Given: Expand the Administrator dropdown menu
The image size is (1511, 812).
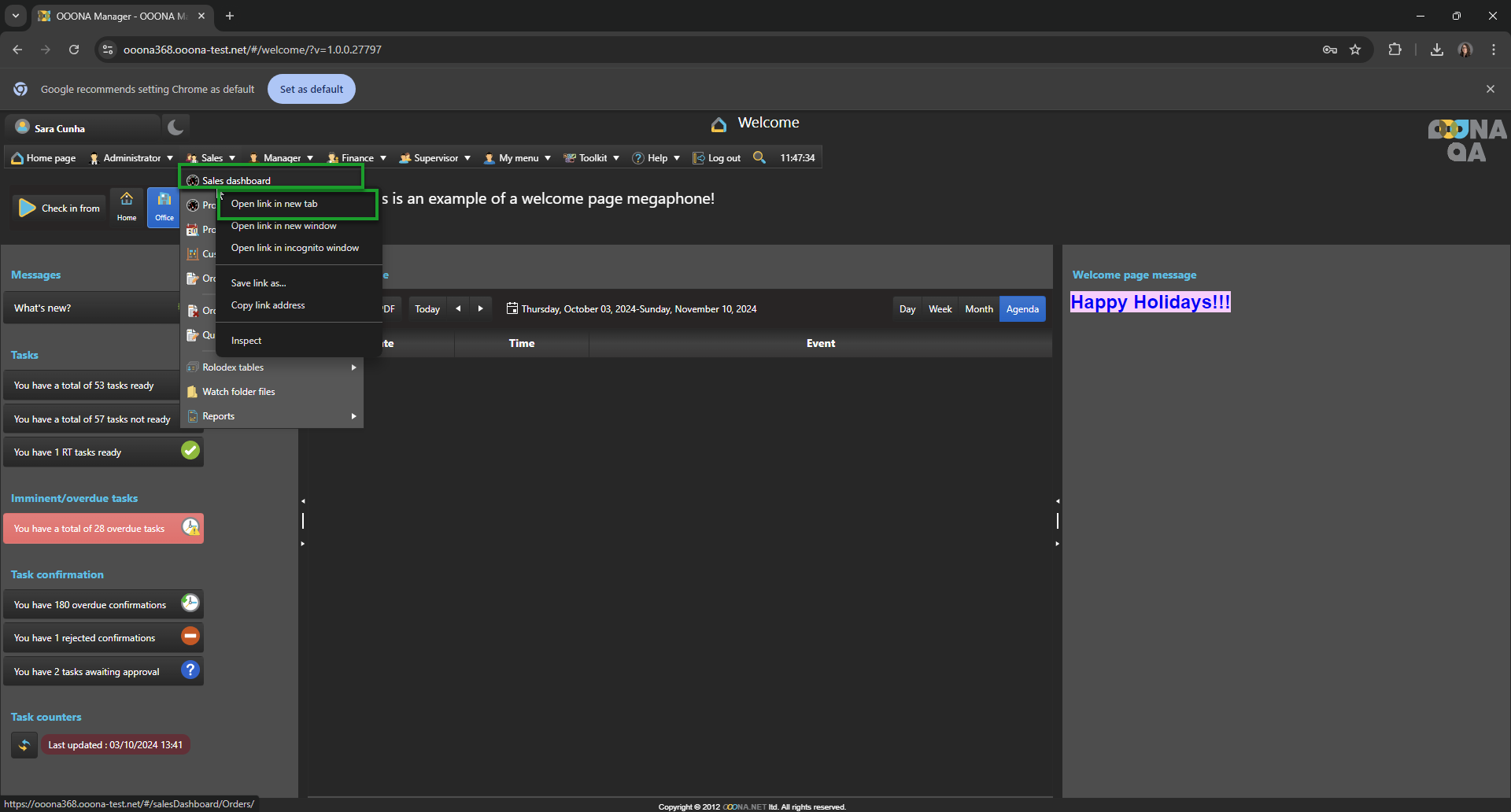Looking at the screenshot, I should [x=131, y=158].
